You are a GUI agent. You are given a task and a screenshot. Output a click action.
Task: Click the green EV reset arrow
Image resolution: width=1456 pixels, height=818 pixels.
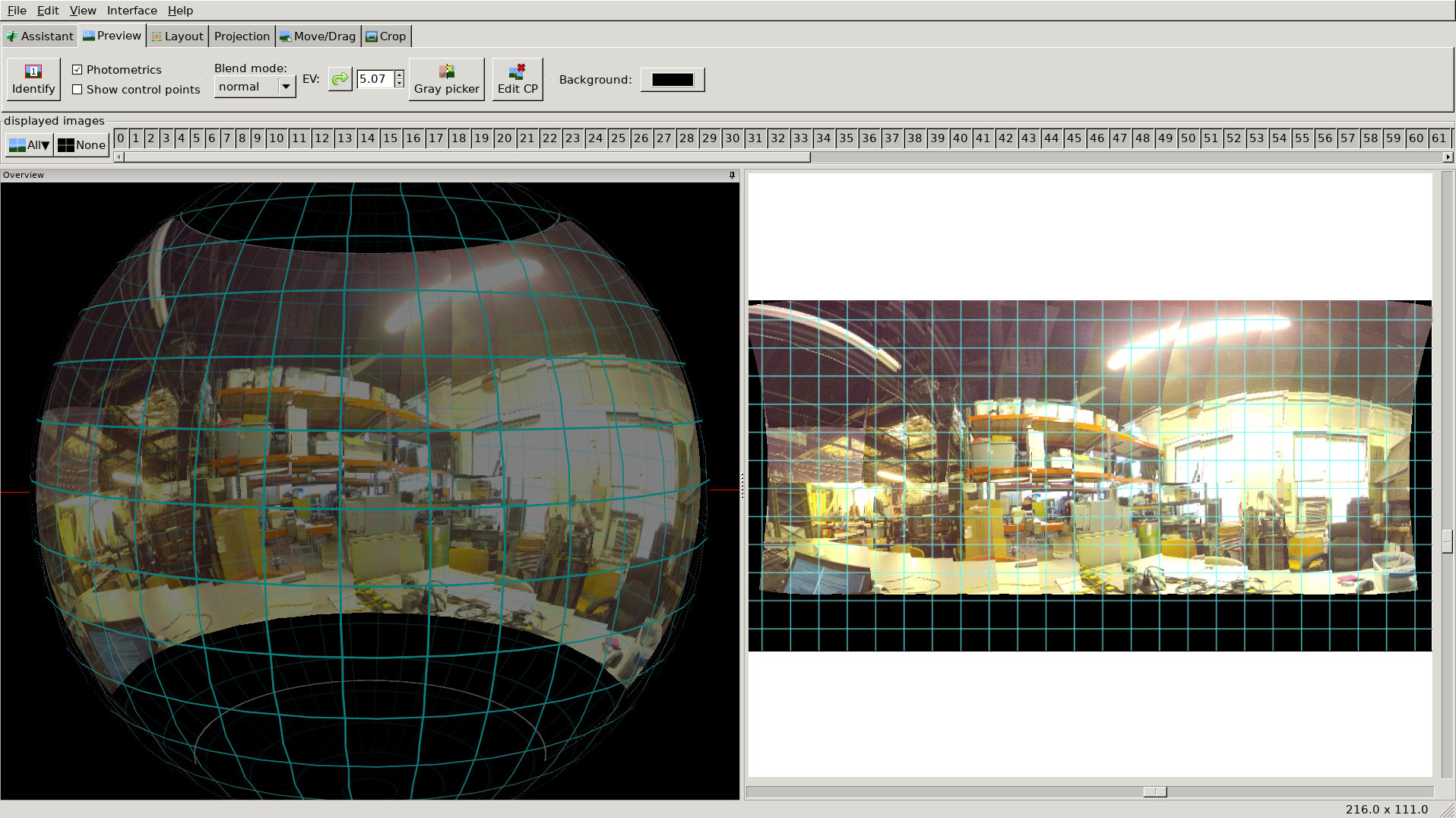click(x=340, y=79)
